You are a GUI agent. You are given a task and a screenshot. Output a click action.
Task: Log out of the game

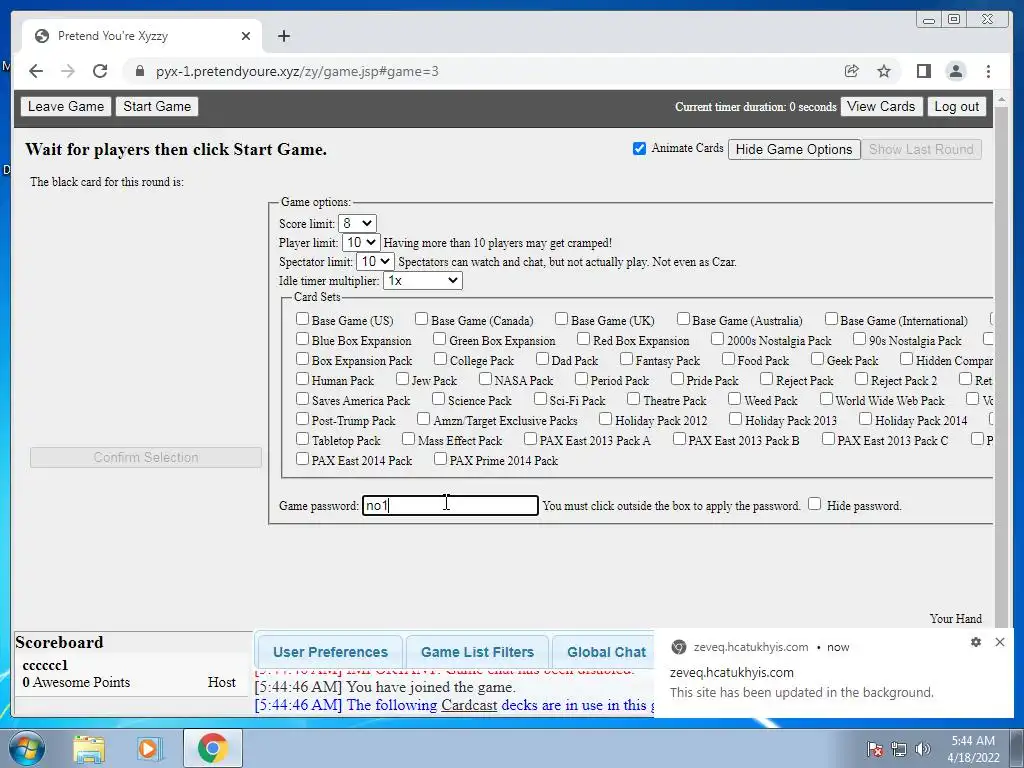click(956, 106)
